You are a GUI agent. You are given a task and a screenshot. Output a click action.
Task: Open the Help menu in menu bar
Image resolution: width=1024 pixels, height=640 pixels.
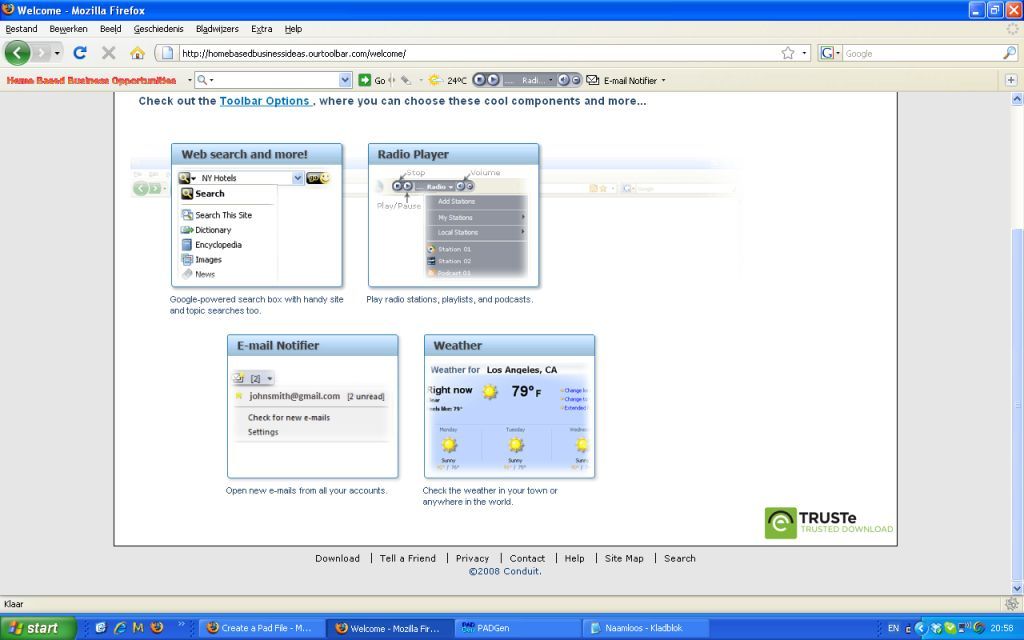[x=293, y=29]
